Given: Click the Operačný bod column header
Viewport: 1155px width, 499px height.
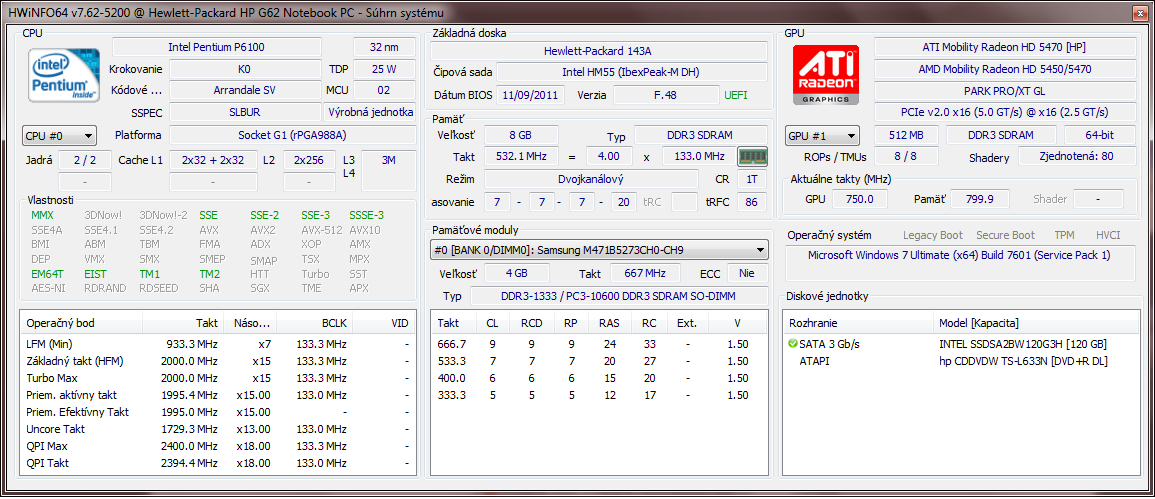Looking at the screenshot, I should pyautogui.click(x=81, y=323).
